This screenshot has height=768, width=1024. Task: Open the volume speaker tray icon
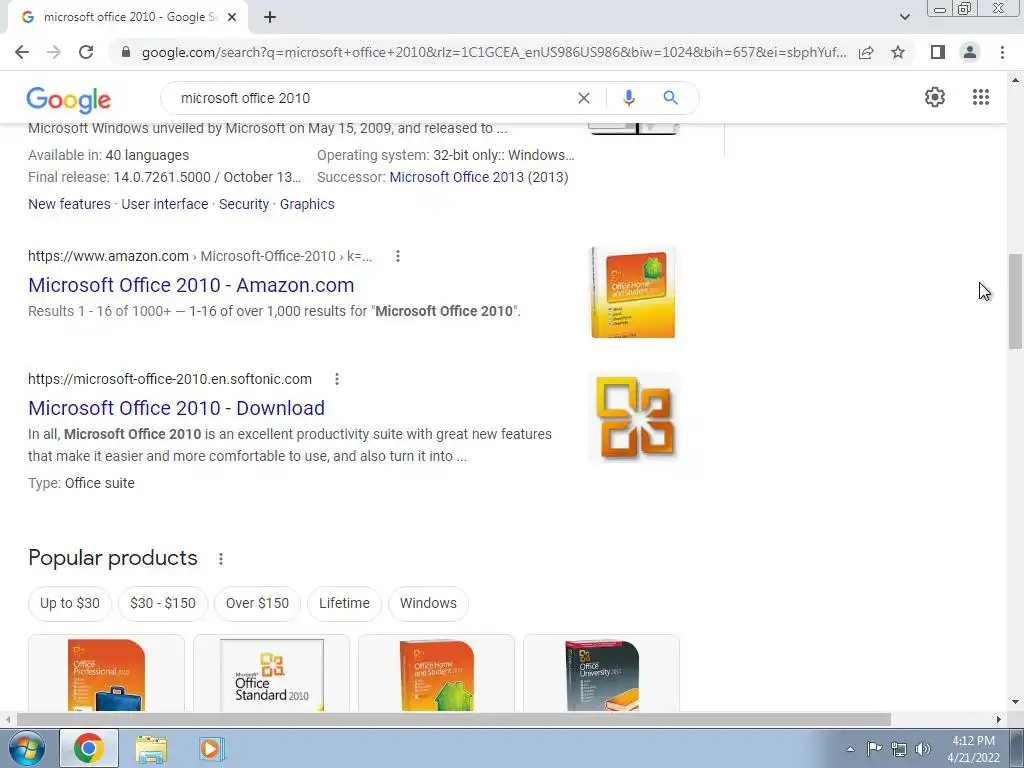923,749
